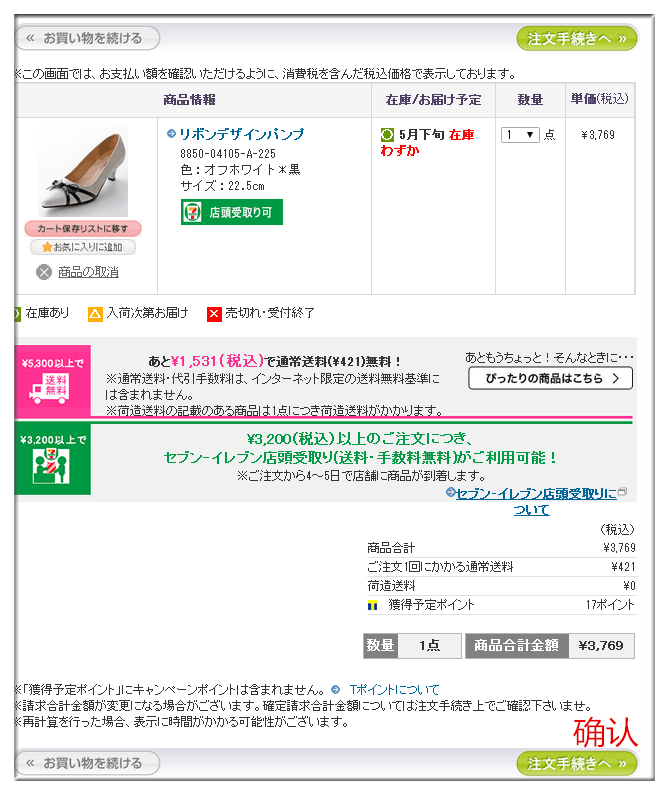The width and height of the screenshot is (669, 795).
Task: Click the bottom お買い物を続ける button
Action: tap(87, 763)
